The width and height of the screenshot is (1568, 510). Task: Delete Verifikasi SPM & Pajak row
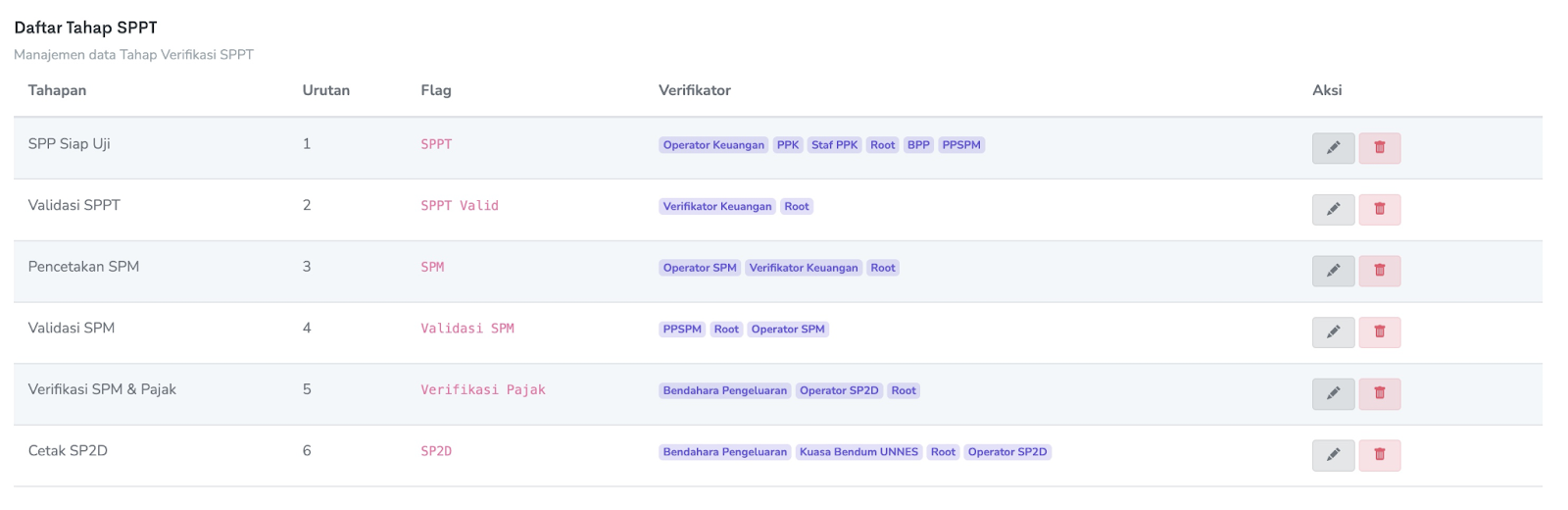1379,393
